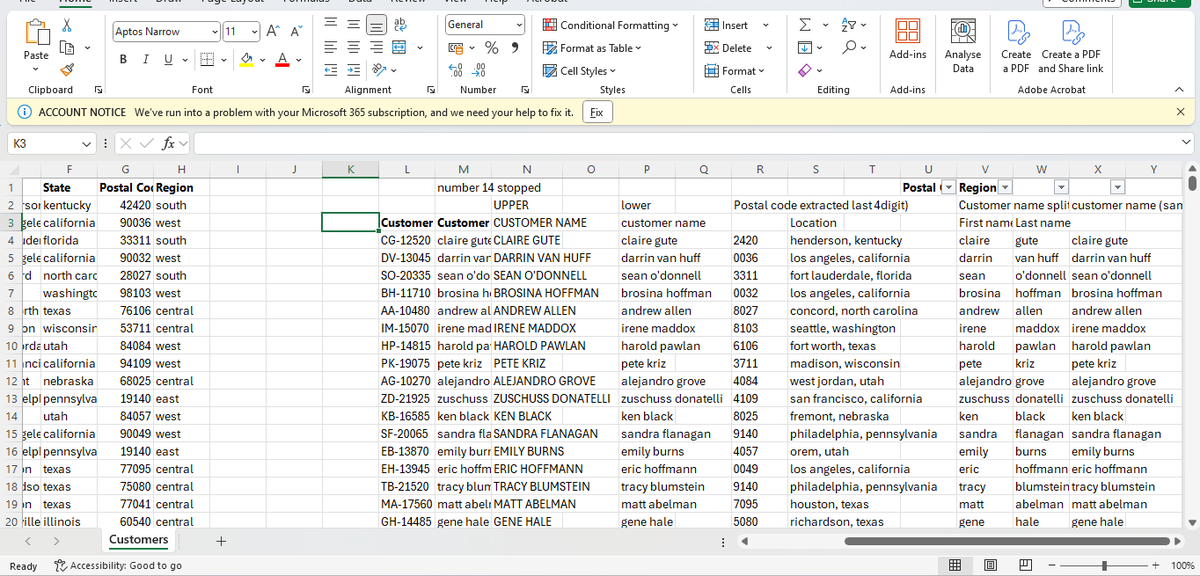Increase decimal places
The height and width of the screenshot is (576, 1200).
(456, 69)
